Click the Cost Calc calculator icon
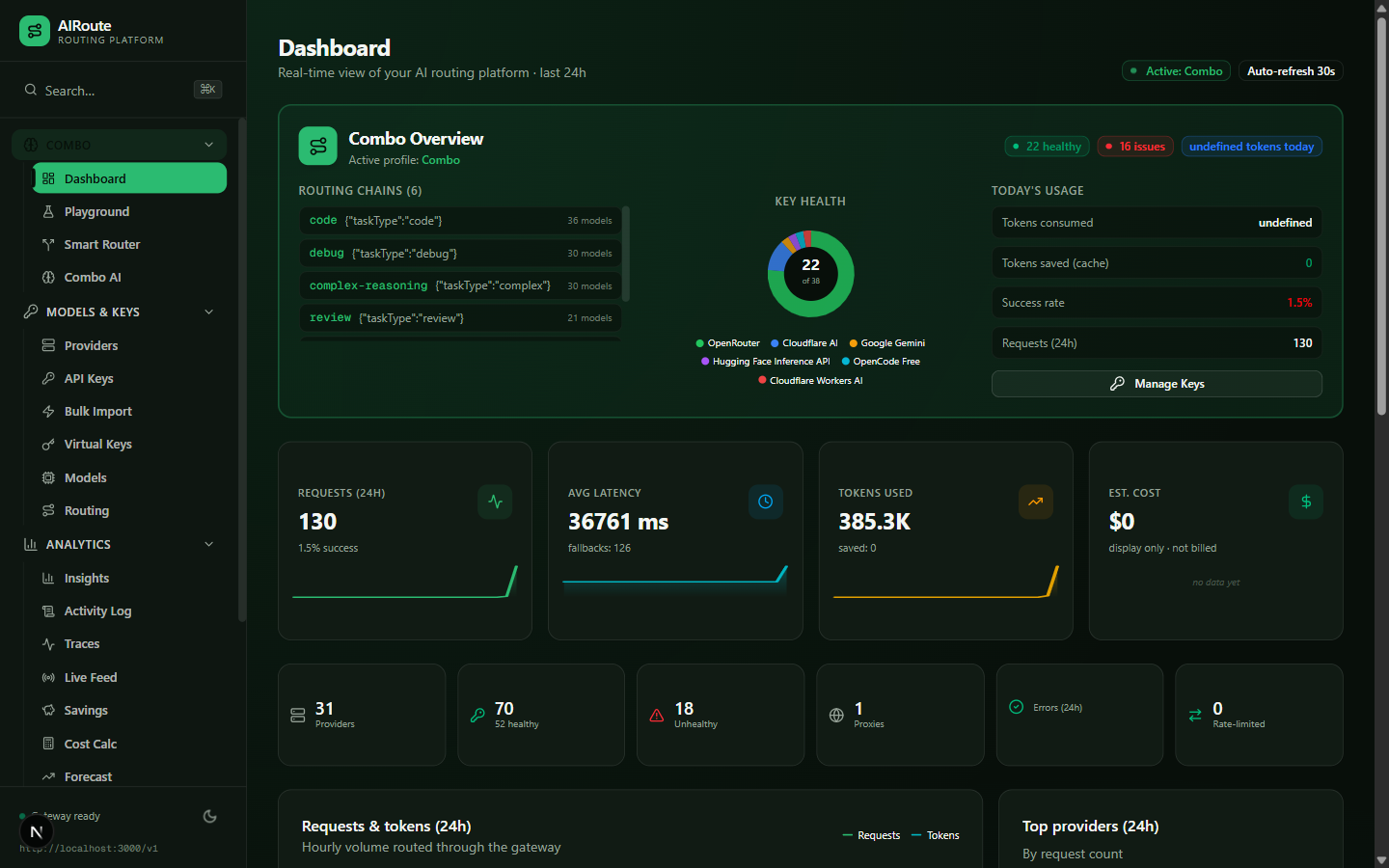Viewport: 1389px width, 868px height. (x=48, y=744)
